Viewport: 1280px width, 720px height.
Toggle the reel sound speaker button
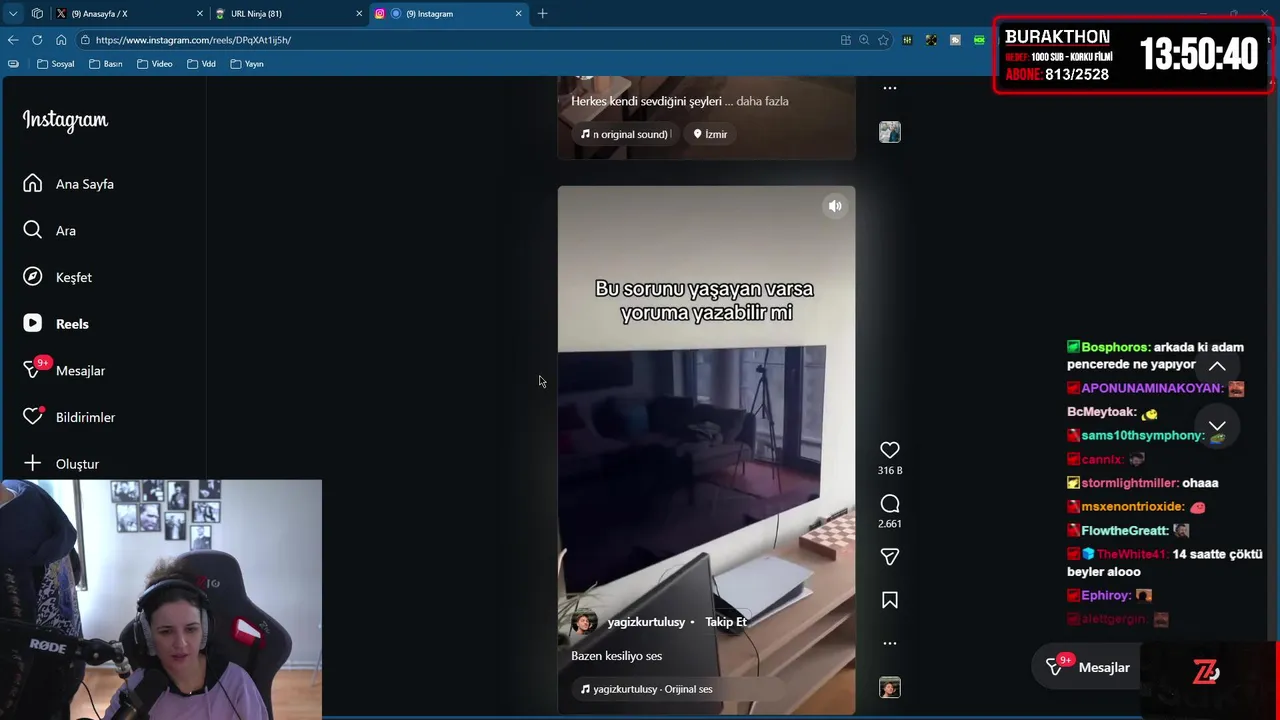835,206
